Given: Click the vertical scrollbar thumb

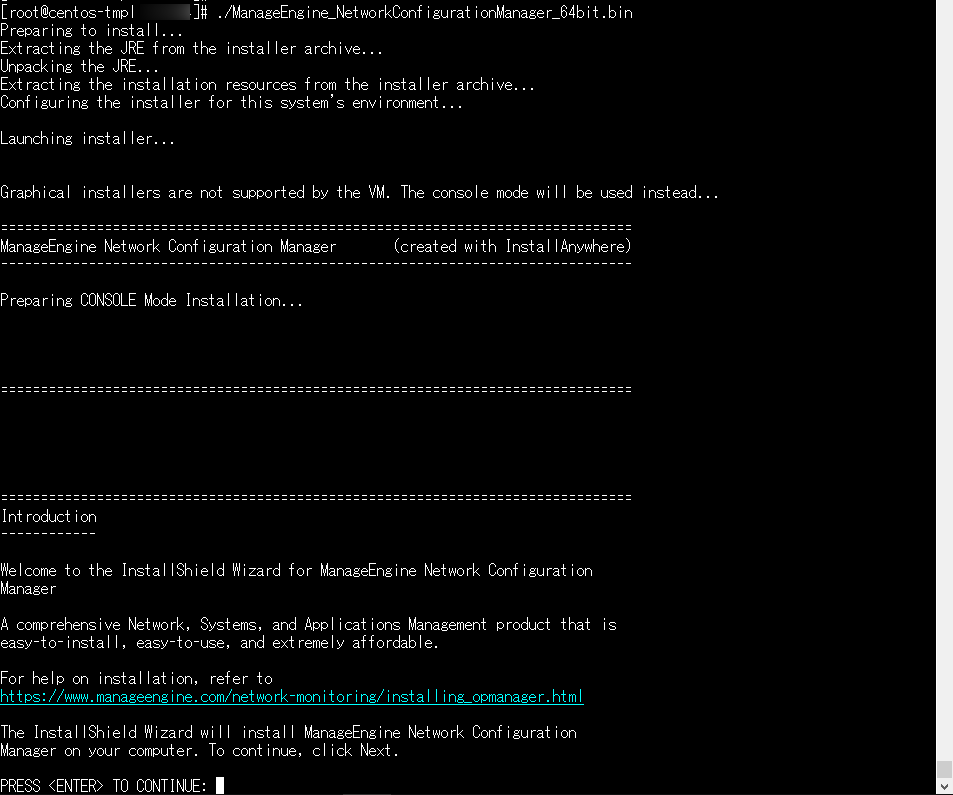Looking at the screenshot, I should coord(944,769).
